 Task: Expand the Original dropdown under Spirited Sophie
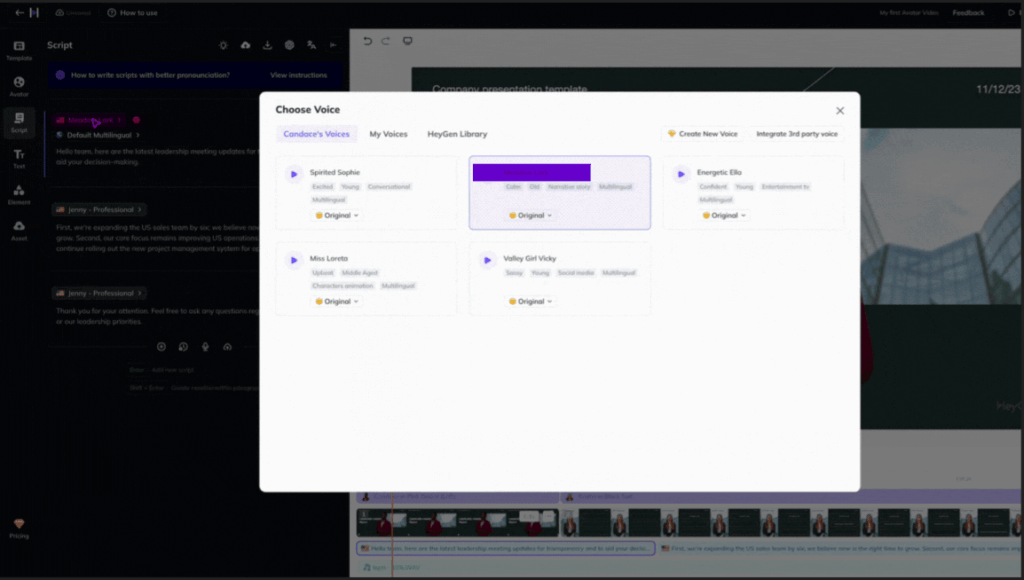pyautogui.click(x=337, y=215)
